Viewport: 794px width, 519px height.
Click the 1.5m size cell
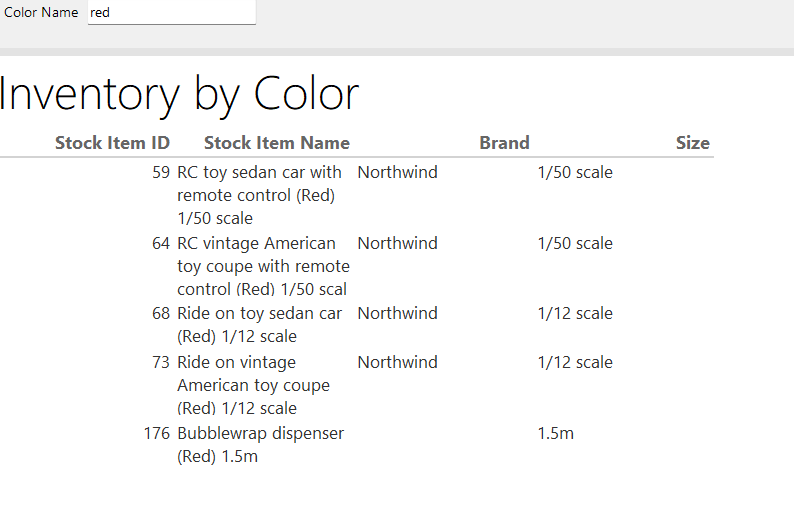click(x=556, y=433)
